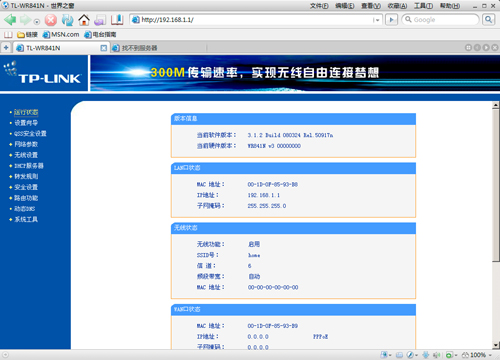500x360 pixels.
Task: Click the subnet mask 255.255.255.0 text
Action: click(x=267, y=206)
